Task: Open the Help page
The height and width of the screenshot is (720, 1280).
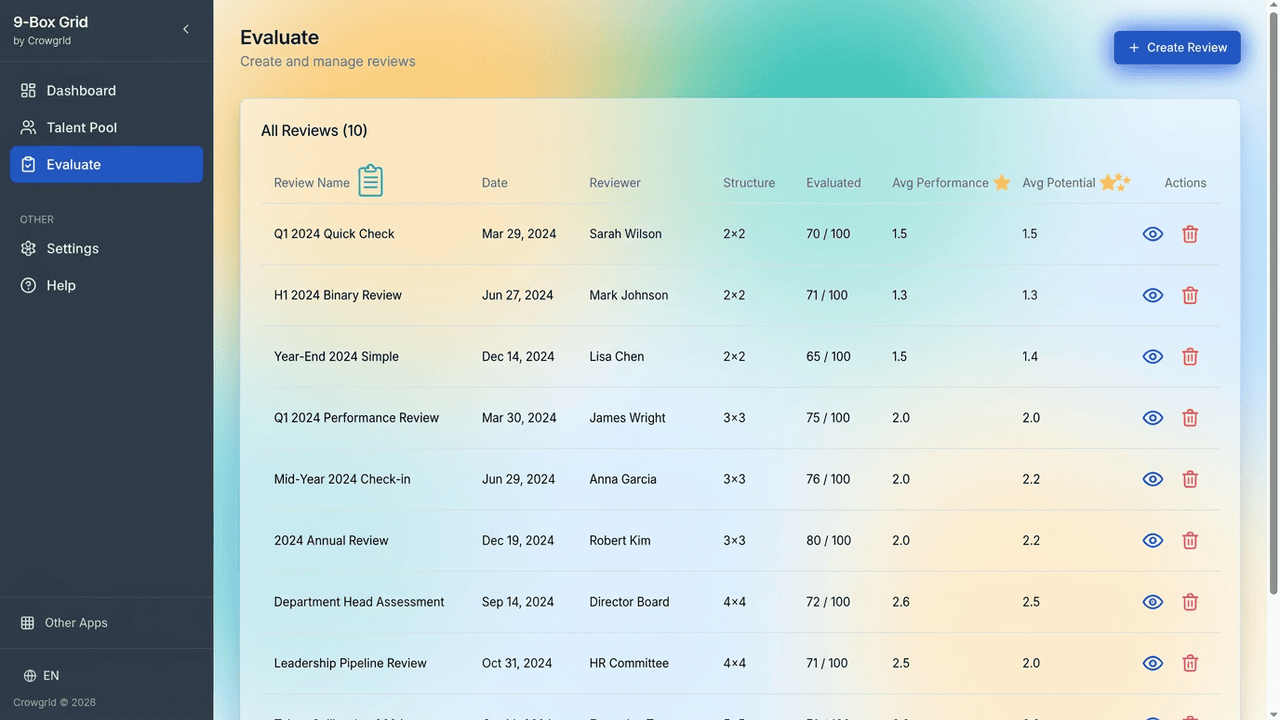Action: [x=60, y=286]
